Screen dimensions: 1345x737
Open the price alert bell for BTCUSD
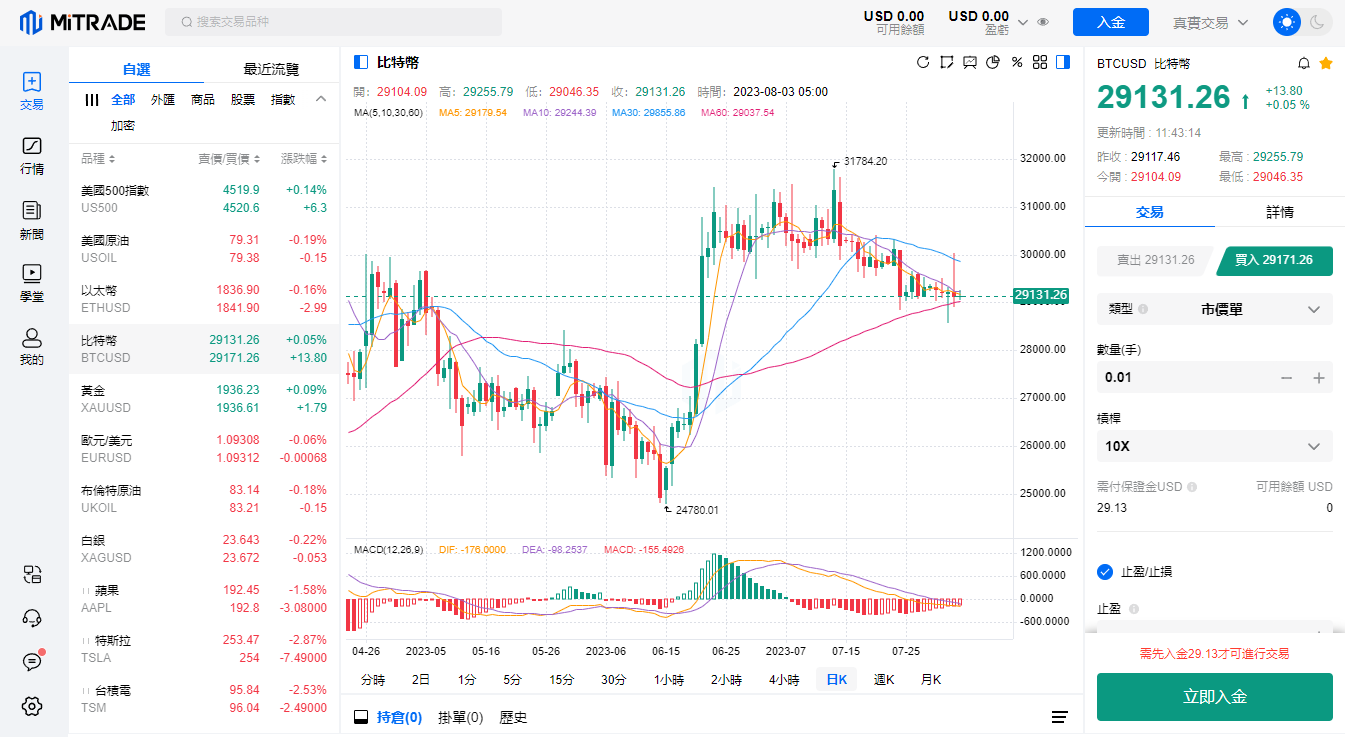click(1303, 63)
